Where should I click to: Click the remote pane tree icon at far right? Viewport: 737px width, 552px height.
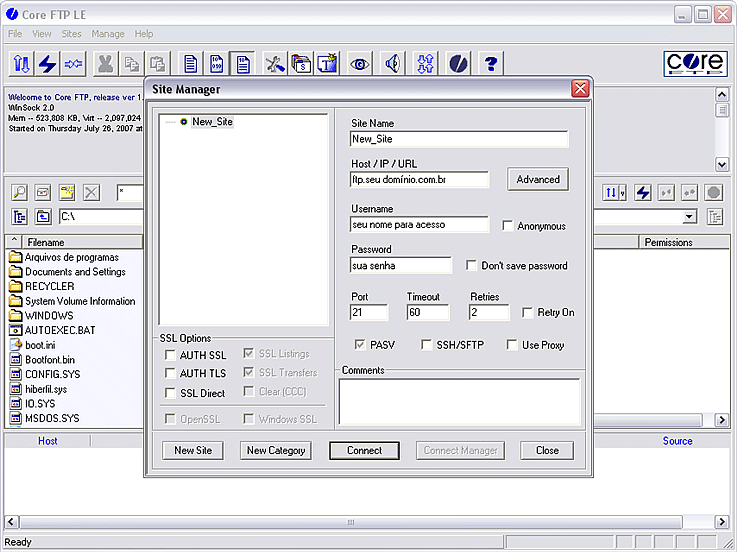[715, 217]
